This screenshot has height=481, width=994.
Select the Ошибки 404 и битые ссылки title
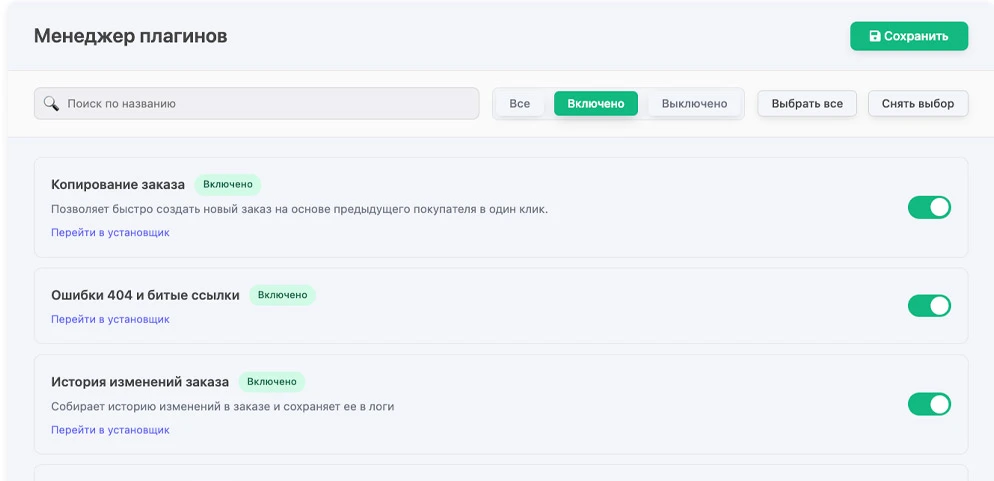tap(145, 295)
